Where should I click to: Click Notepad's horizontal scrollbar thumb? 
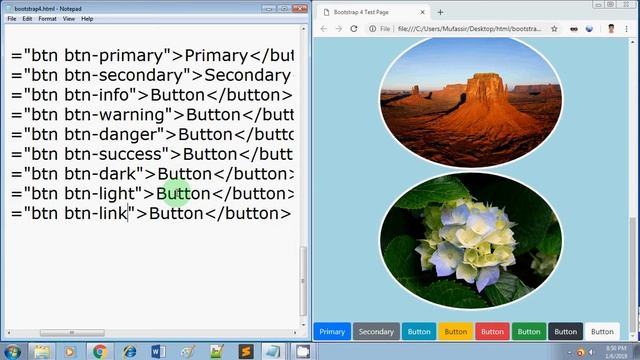pos(72,333)
